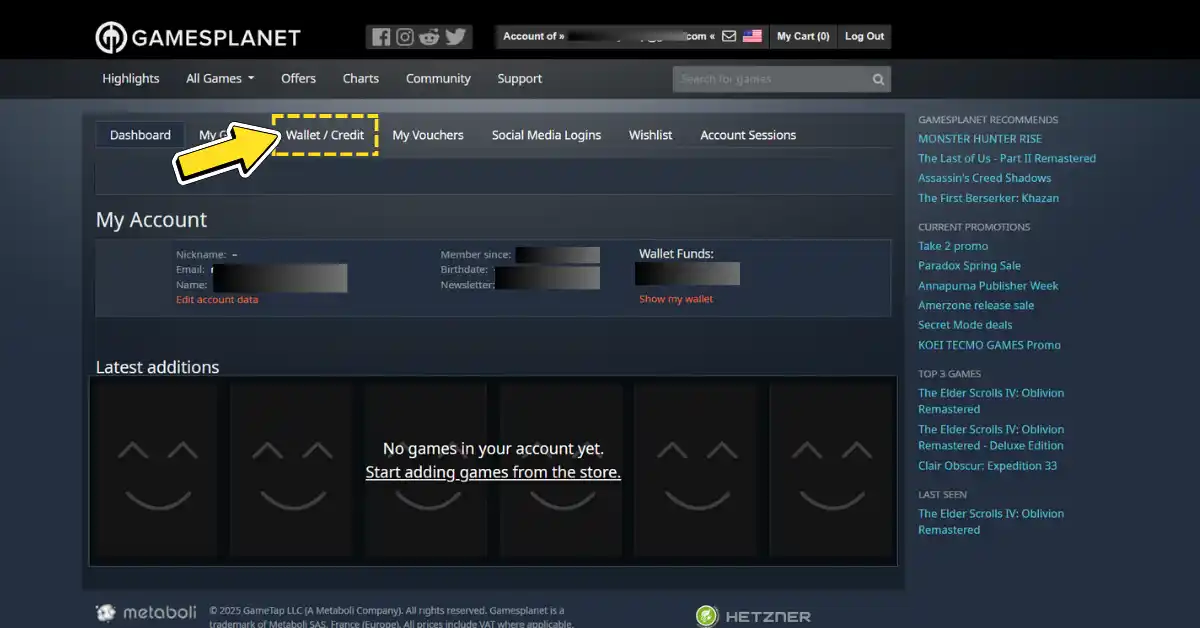Click Show my wallet link

[676, 299]
